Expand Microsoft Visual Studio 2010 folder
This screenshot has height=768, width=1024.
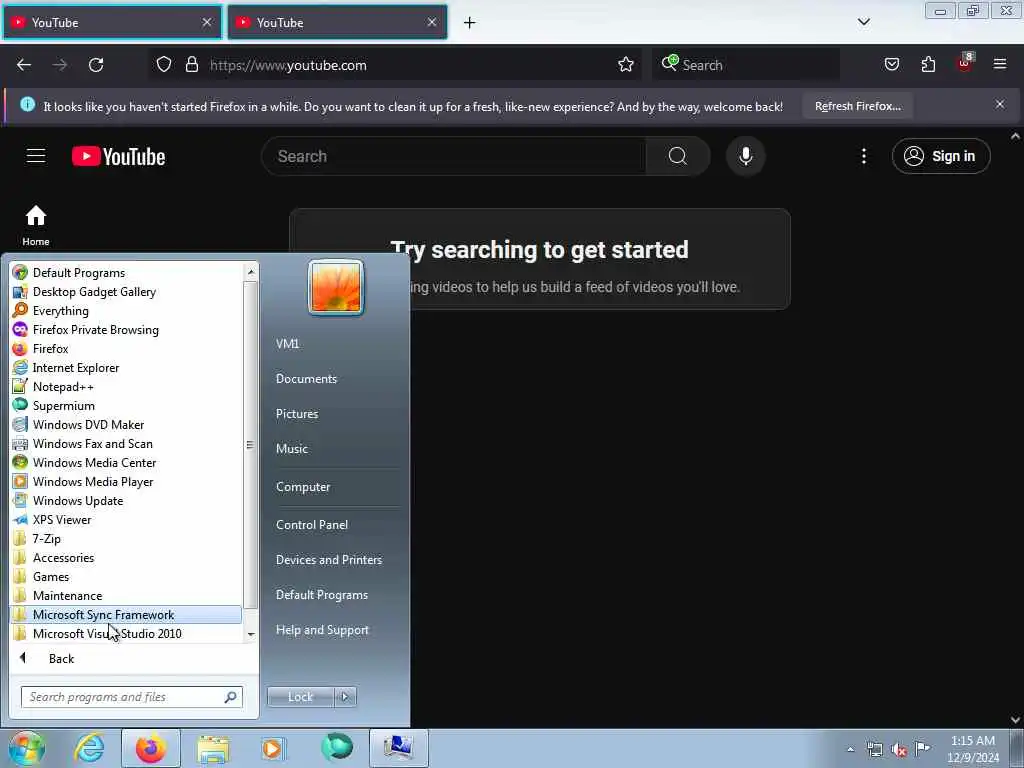125,633
